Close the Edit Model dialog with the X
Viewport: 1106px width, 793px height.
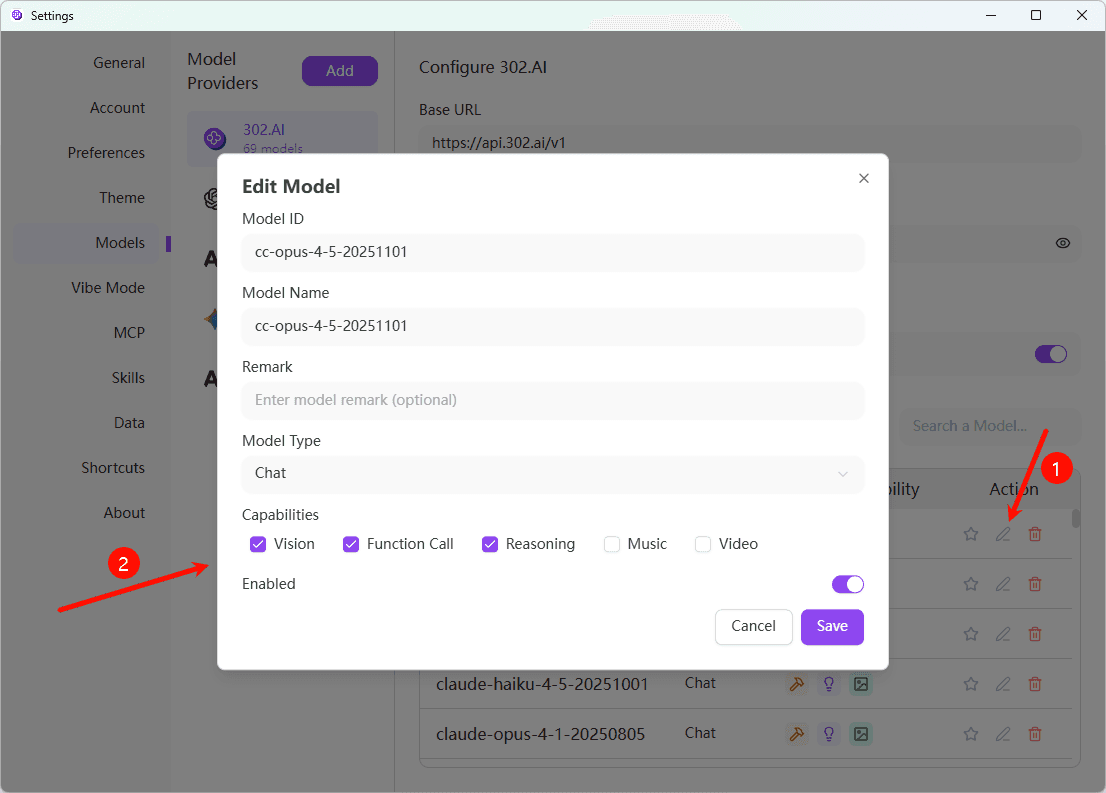click(x=864, y=178)
